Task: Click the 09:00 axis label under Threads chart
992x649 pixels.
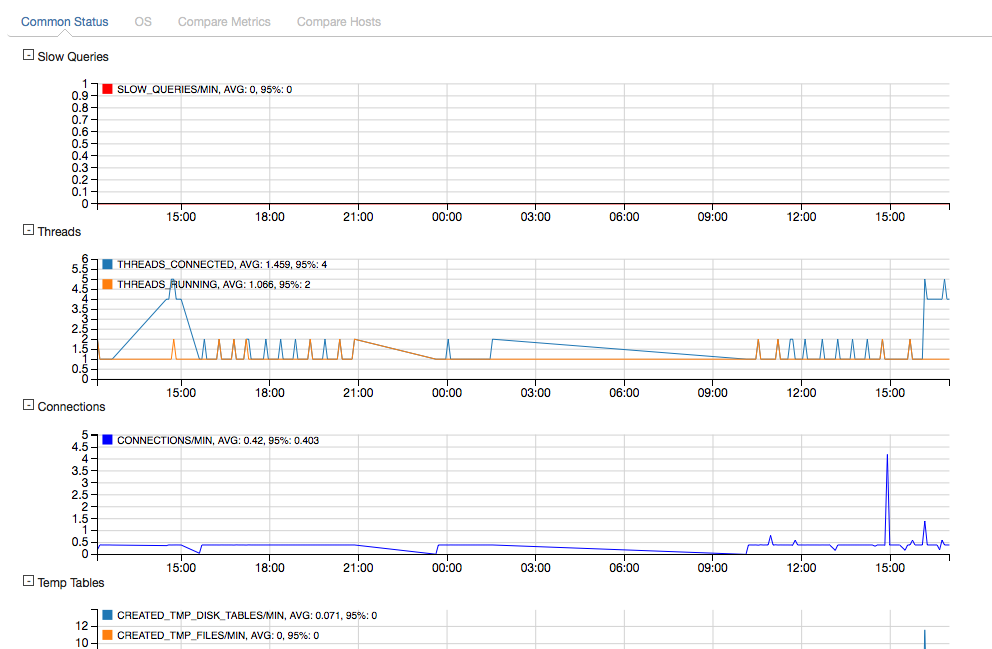Action: coord(713,392)
